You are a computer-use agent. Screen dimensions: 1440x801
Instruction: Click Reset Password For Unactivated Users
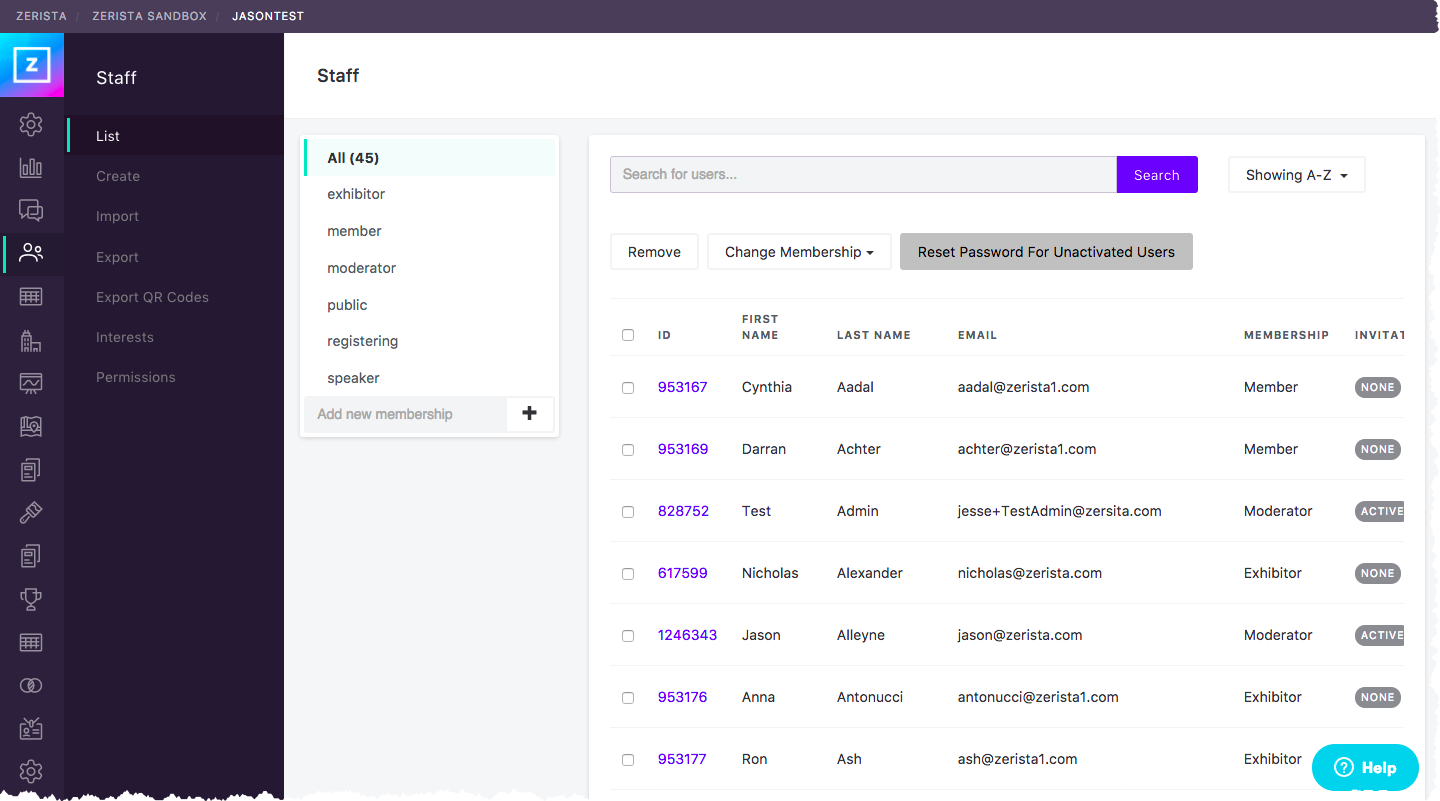1046,252
